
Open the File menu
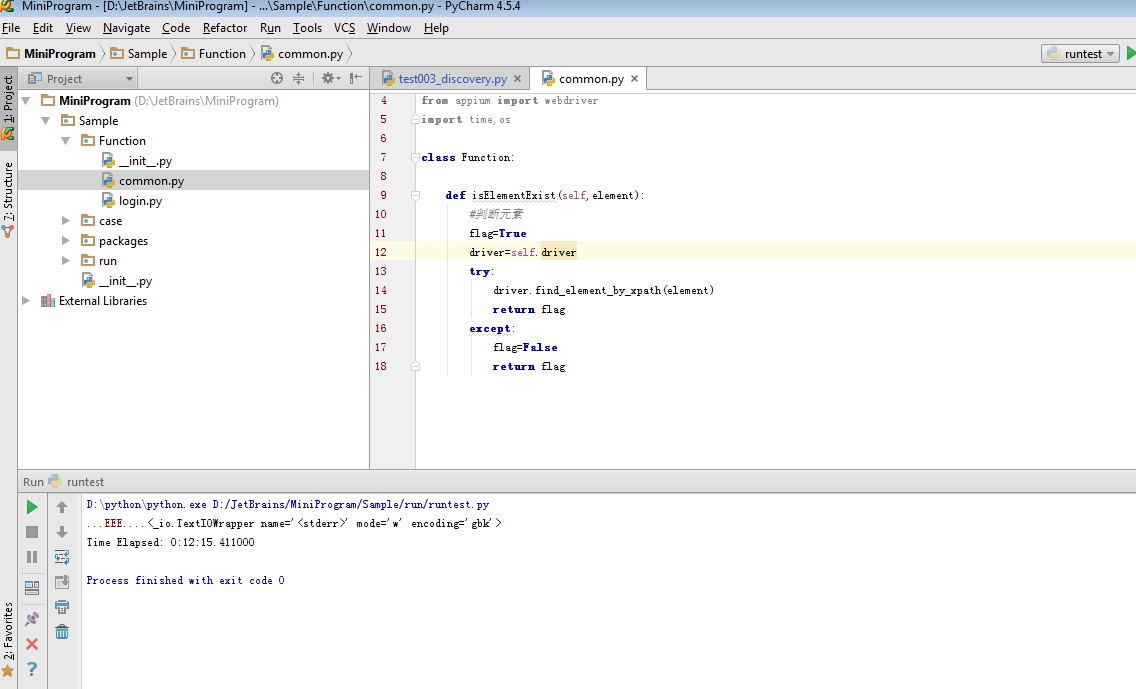pyautogui.click(x=11, y=28)
